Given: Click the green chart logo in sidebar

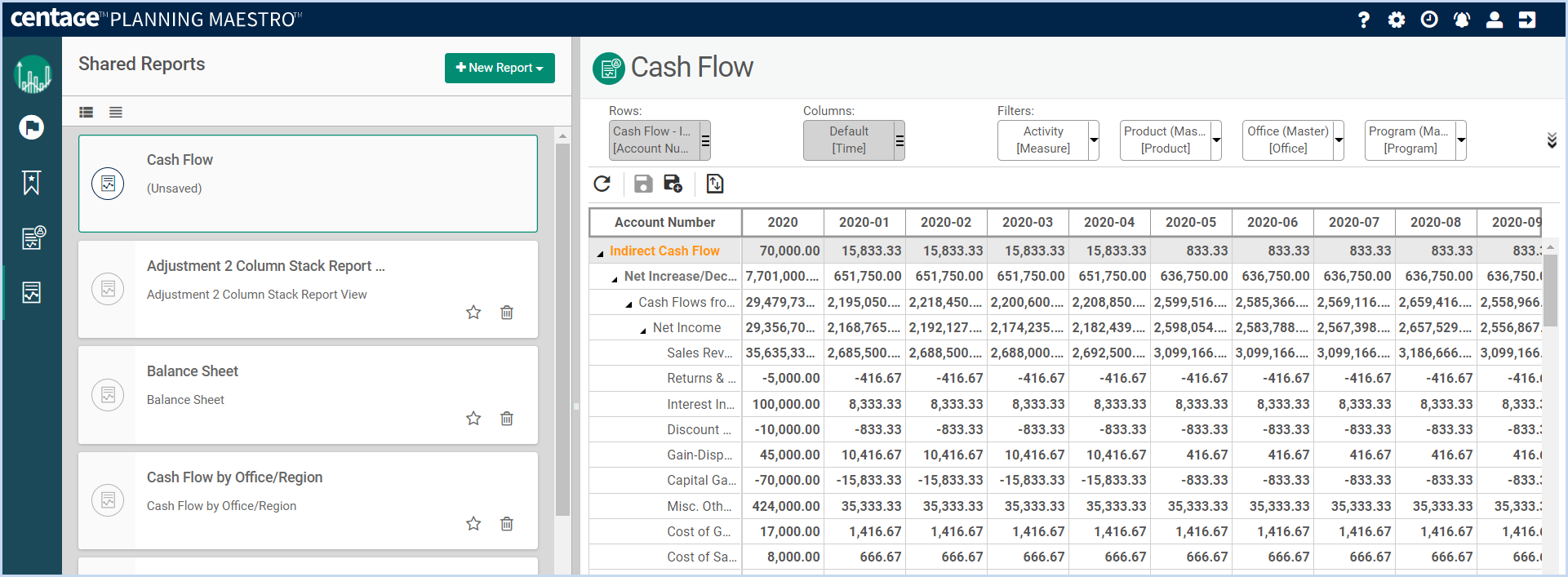Looking at the screenshot, I should 33,74.
